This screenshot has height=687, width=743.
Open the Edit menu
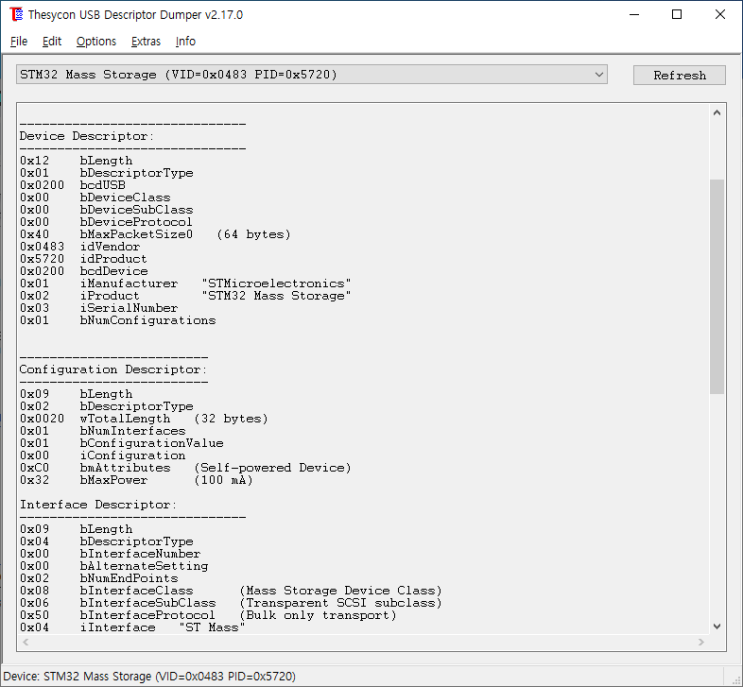click(52, 41)
